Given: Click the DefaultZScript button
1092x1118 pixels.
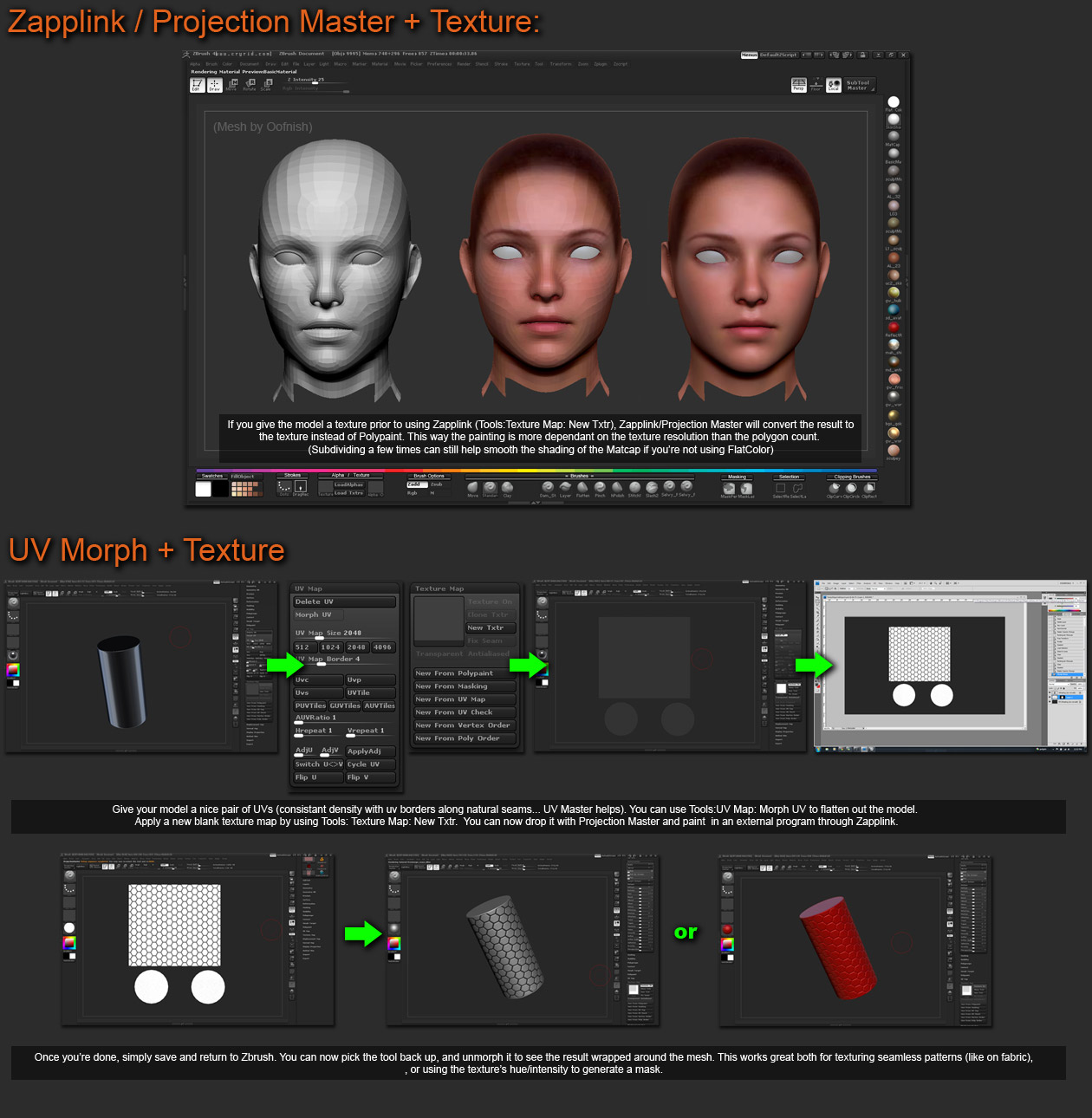Looking at the screenshot, I should pyautogui.click(x=778, y=55).
